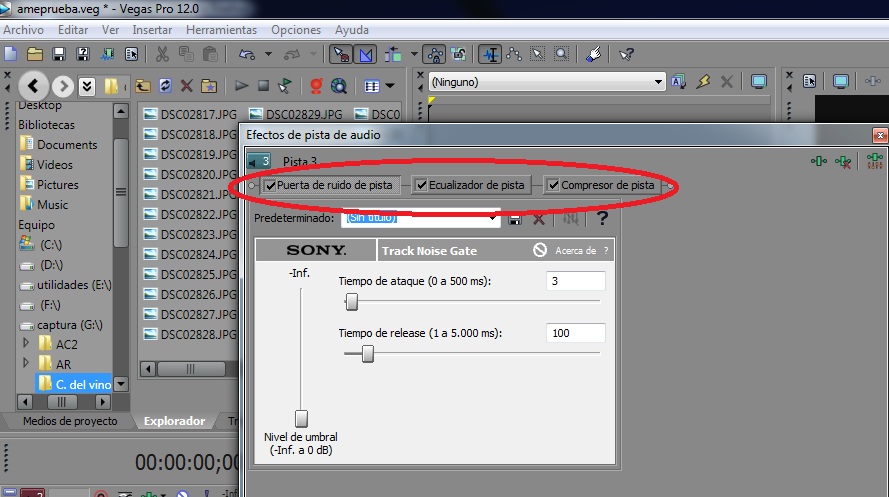Open the Predeterminado preset dropdown
The image size is (889, 497).
tap(492, 218)
